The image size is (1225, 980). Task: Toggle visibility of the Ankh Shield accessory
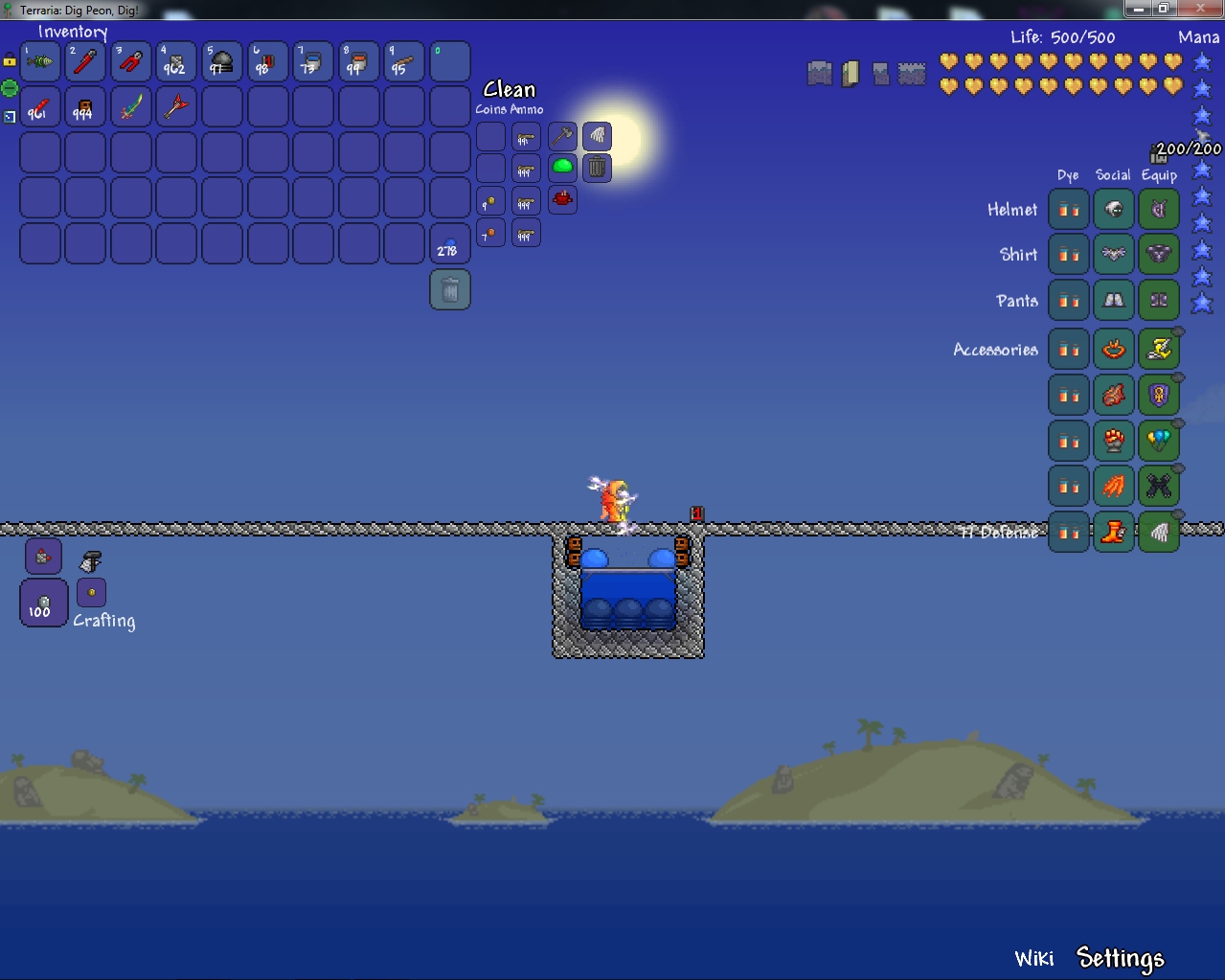click(1178, 377)
